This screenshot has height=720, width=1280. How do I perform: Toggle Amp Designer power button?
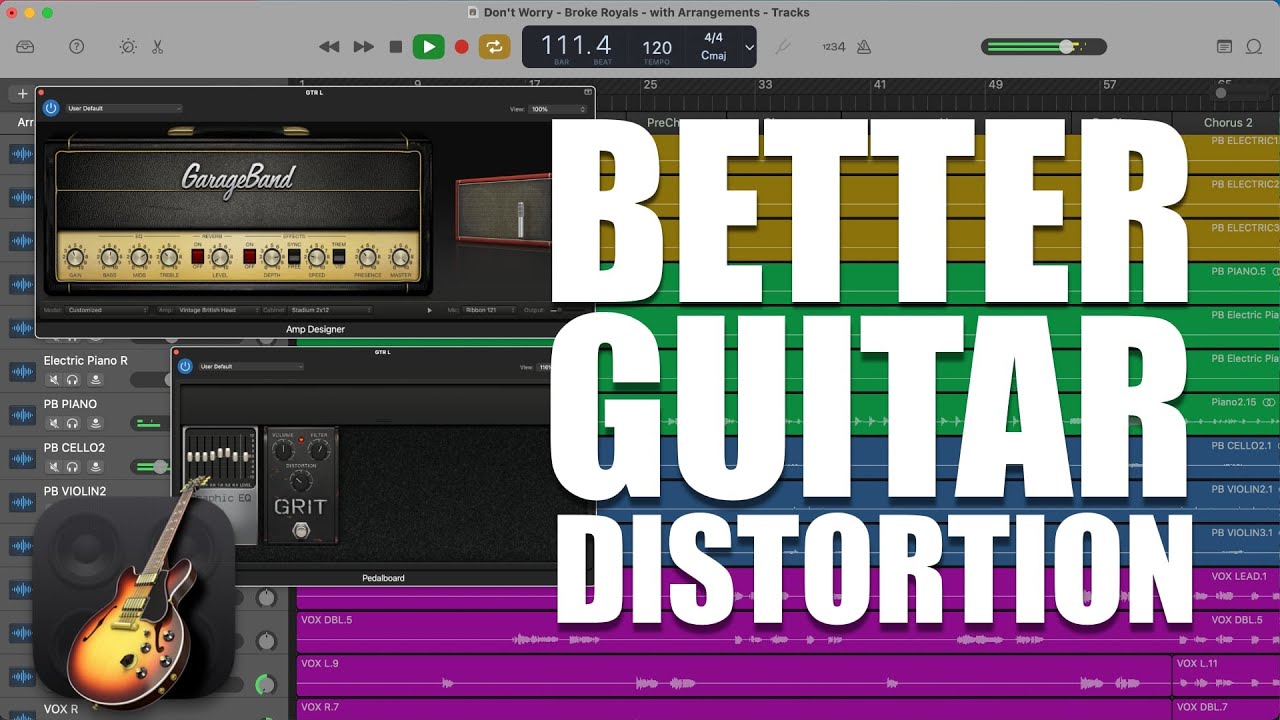pos(51,108)
